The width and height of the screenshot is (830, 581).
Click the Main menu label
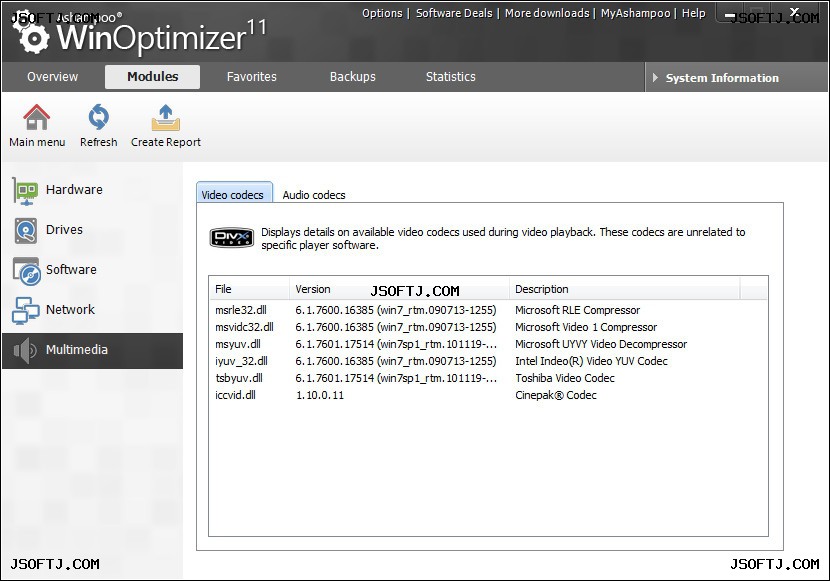[x=37, y=142]
